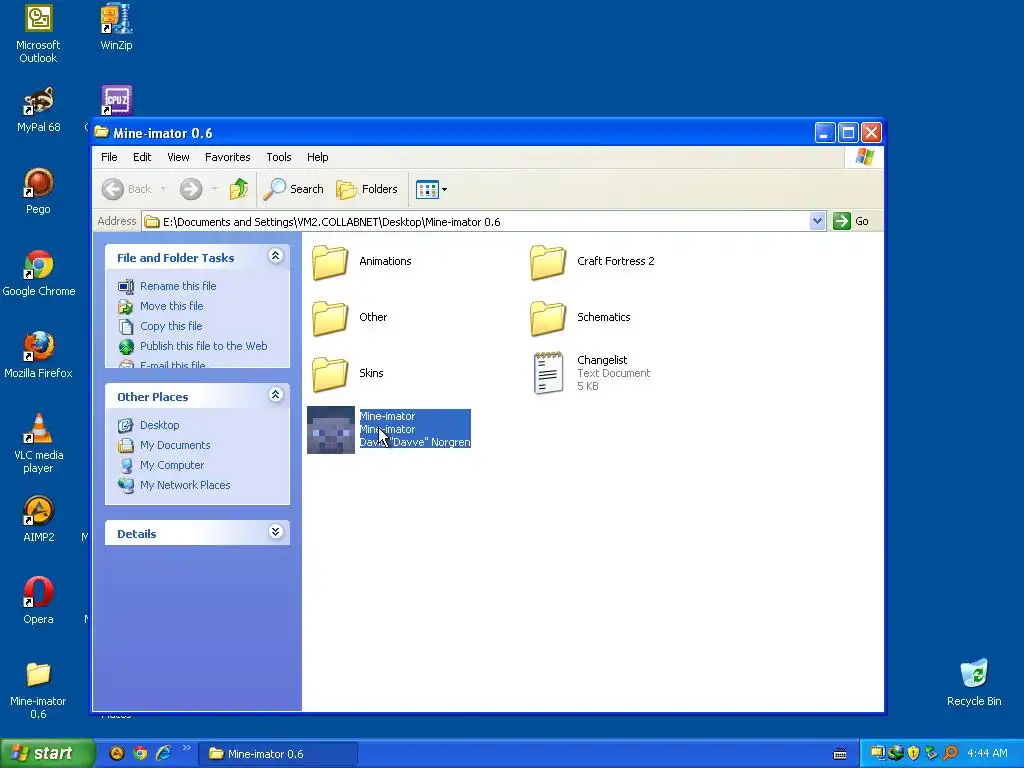Viewport: 1024px width, 768px height.
Task: Select the Other folder icon
Action: [330, 317]
